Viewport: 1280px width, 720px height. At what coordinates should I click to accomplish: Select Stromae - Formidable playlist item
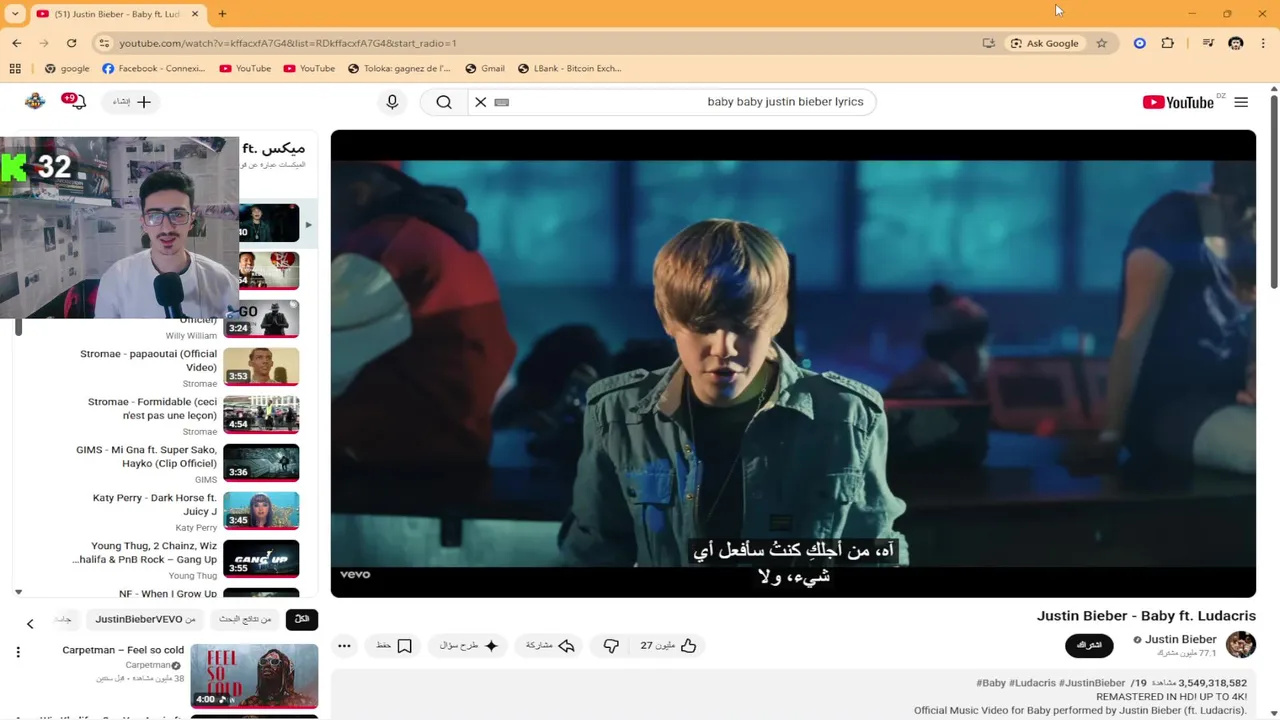pyautogui.click(x=152, y=409)
